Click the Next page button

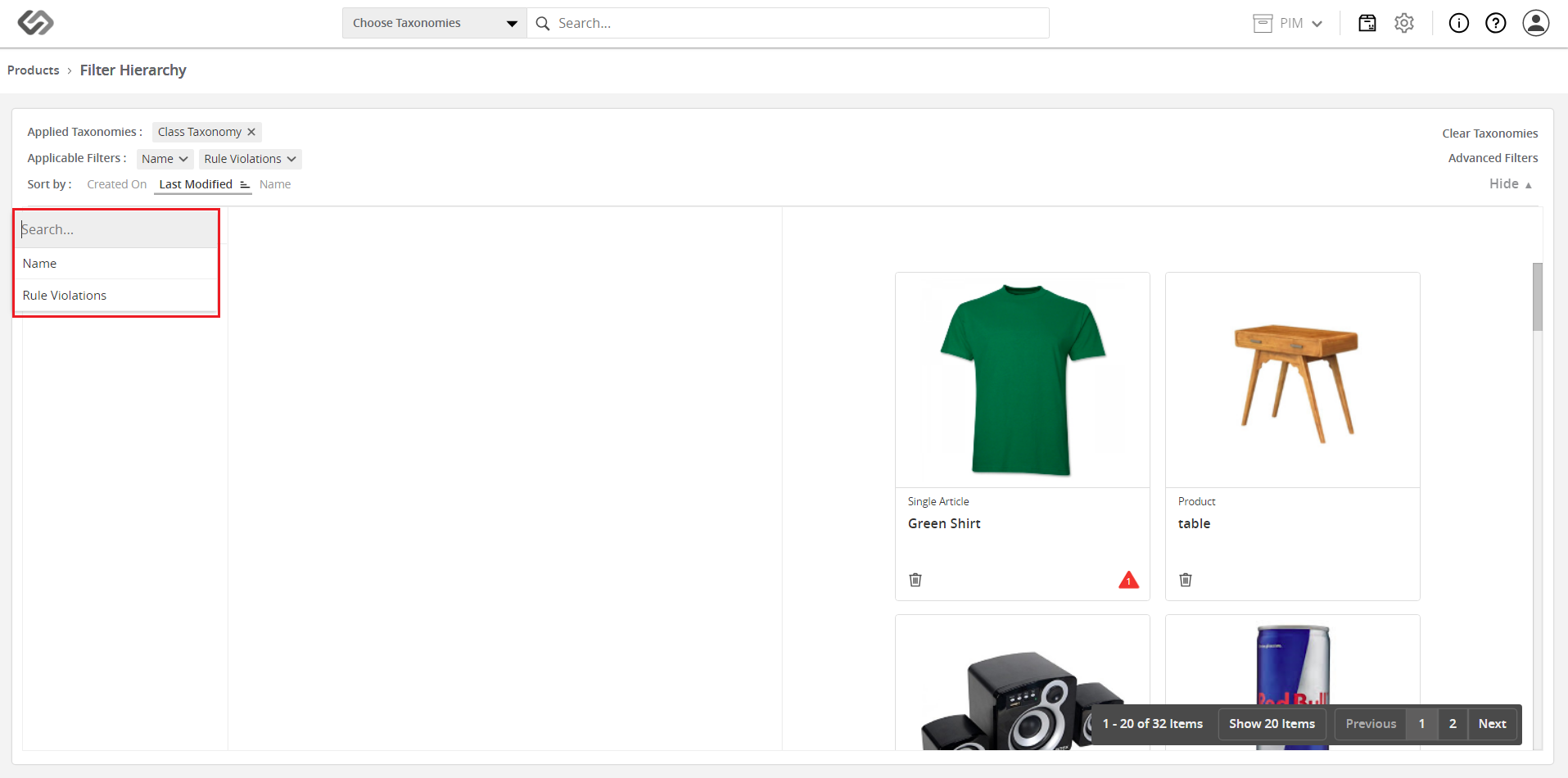1492,724
